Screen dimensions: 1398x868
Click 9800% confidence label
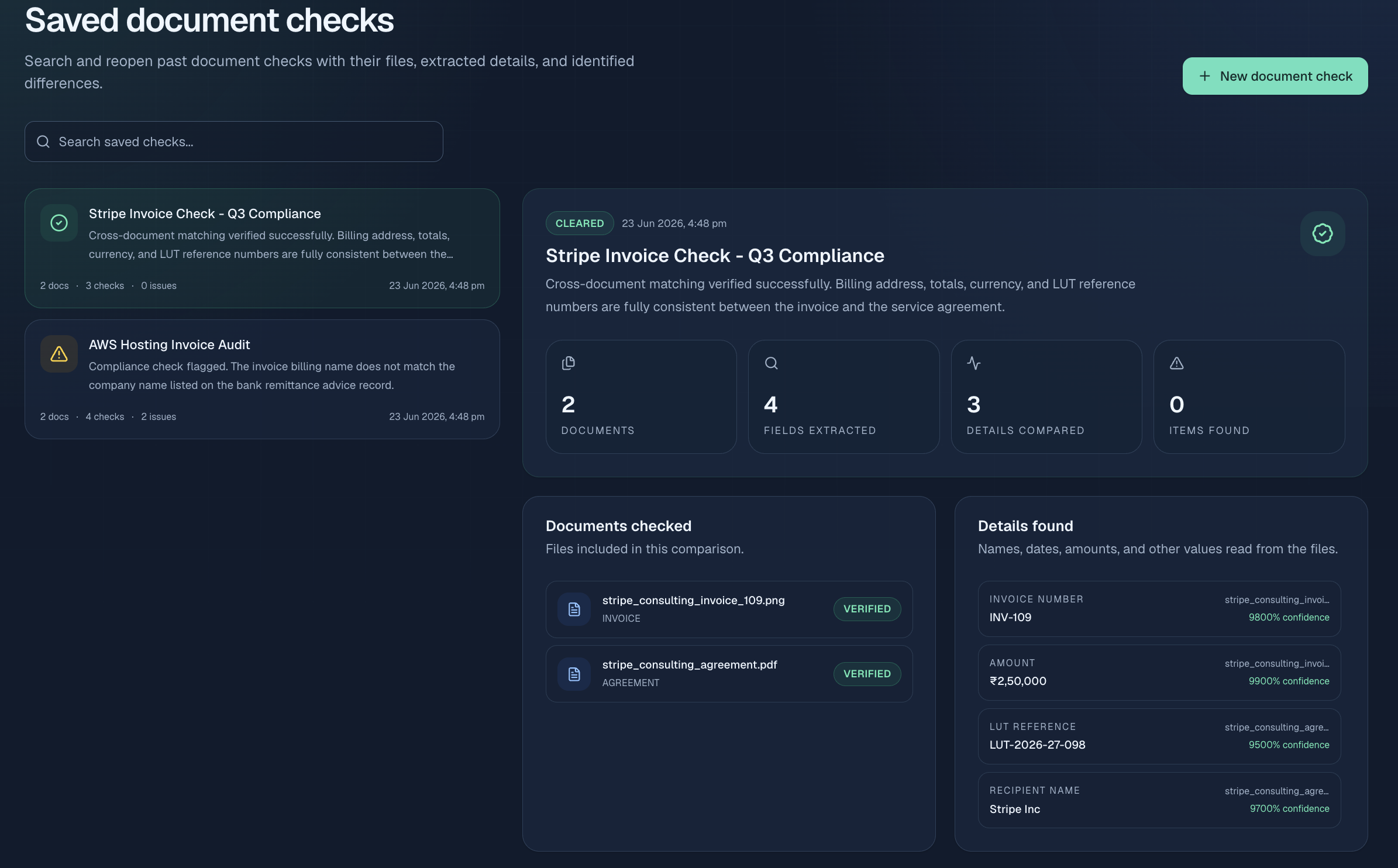coord(1289,617)
